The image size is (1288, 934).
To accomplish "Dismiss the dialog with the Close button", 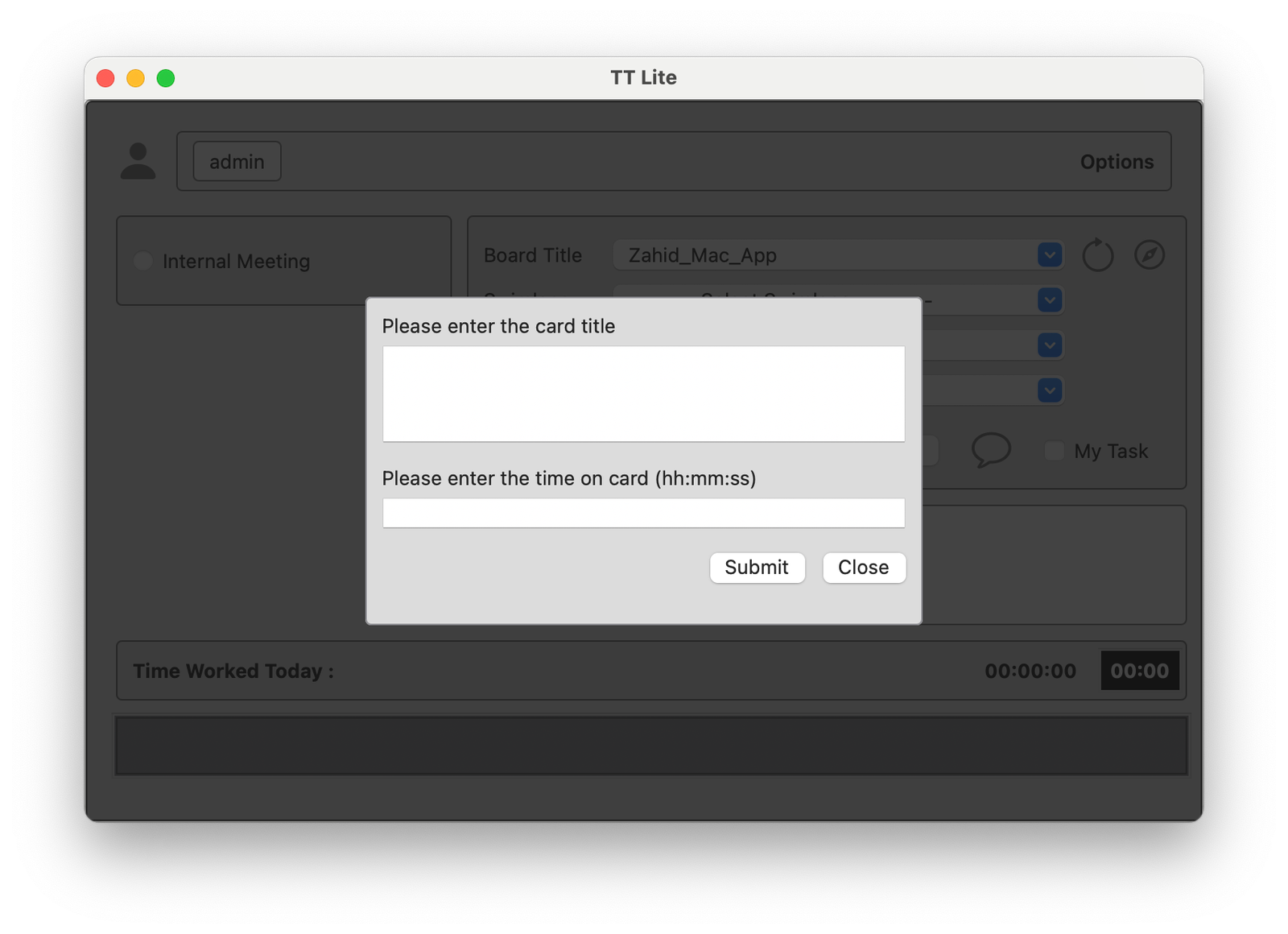I will 863,568.
